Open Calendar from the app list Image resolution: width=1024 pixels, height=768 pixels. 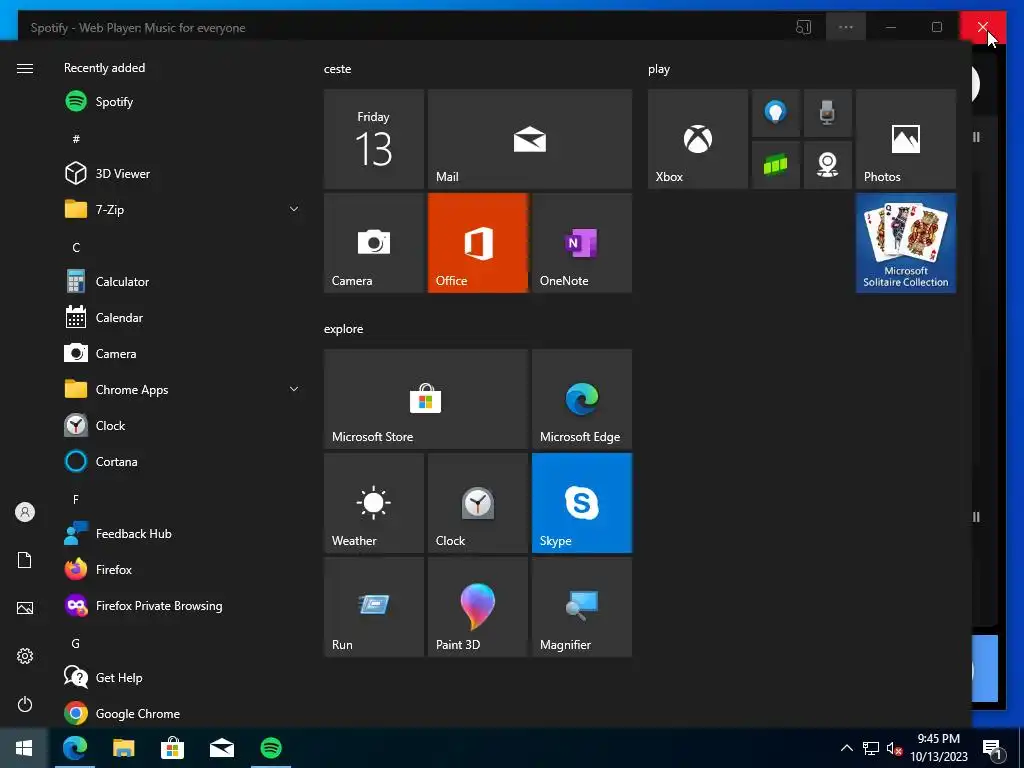181,317
